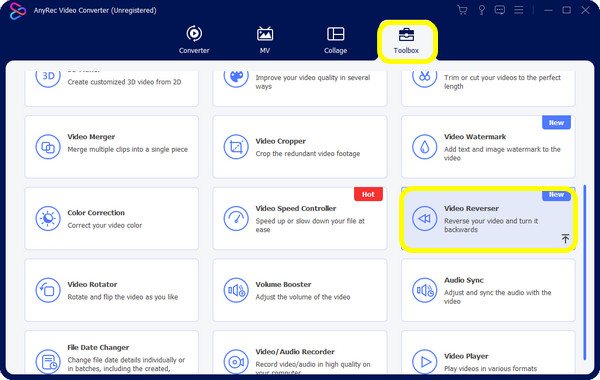Screen dimensions: 600x380
Task: Click the File Date Changer icon
Action: [x=48, y=362]
